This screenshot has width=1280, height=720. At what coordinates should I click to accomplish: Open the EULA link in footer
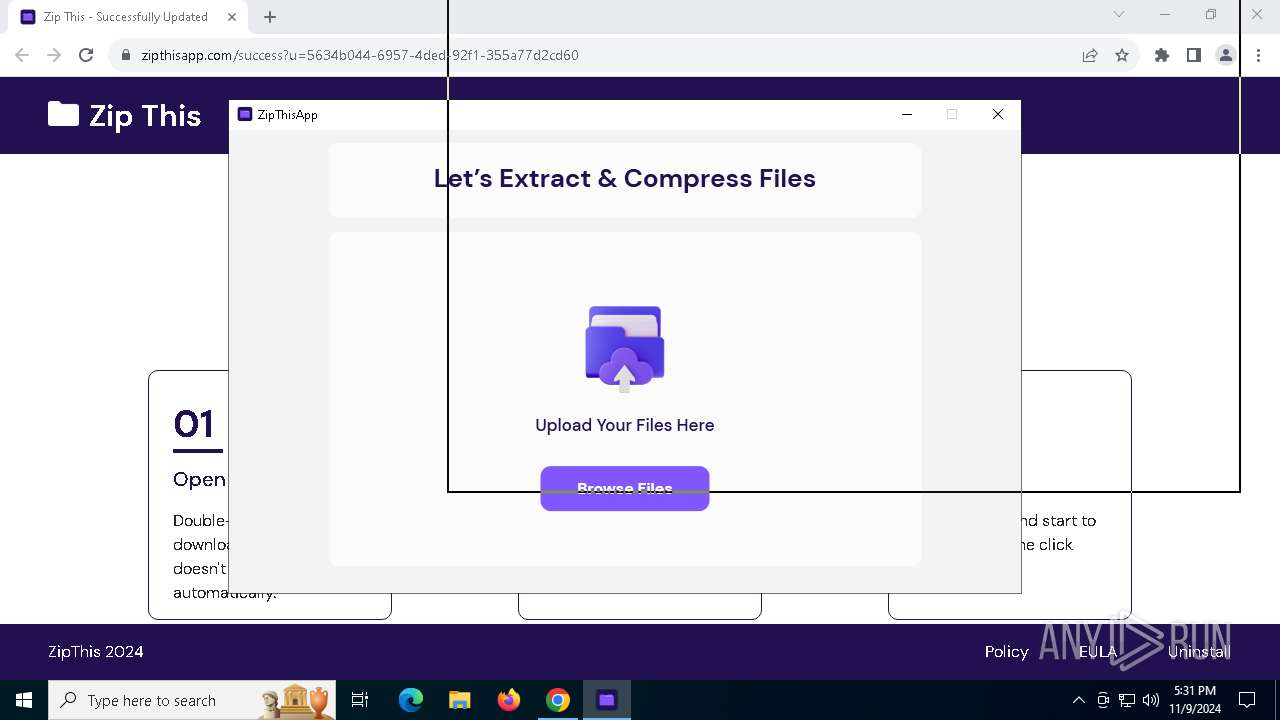1097,651
